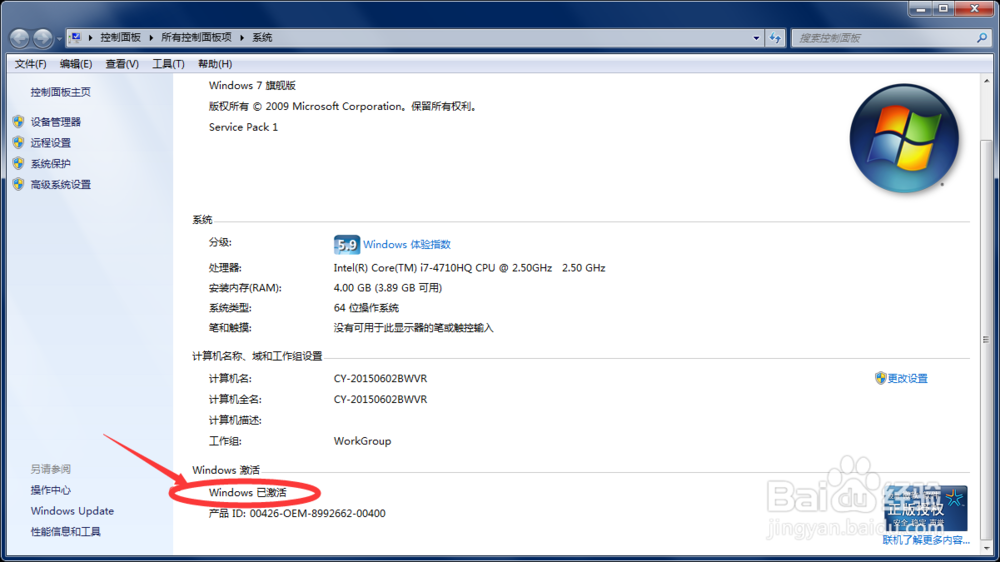Open 性能信息和工具 link
Screen dimensions: 1000x562
tap(66, 532)
